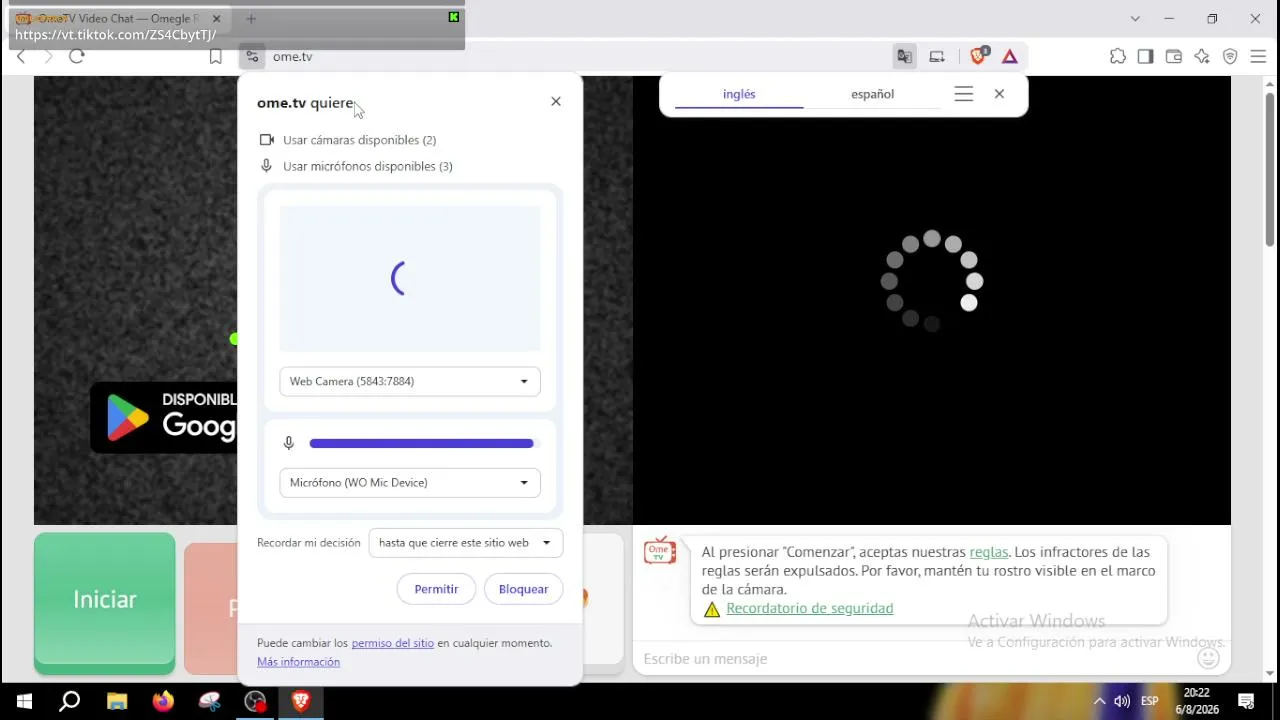Viewport: 1280px width, 720px height.
Task: Switch translation to the inglés tab
Action: click(x=739, y=94)
